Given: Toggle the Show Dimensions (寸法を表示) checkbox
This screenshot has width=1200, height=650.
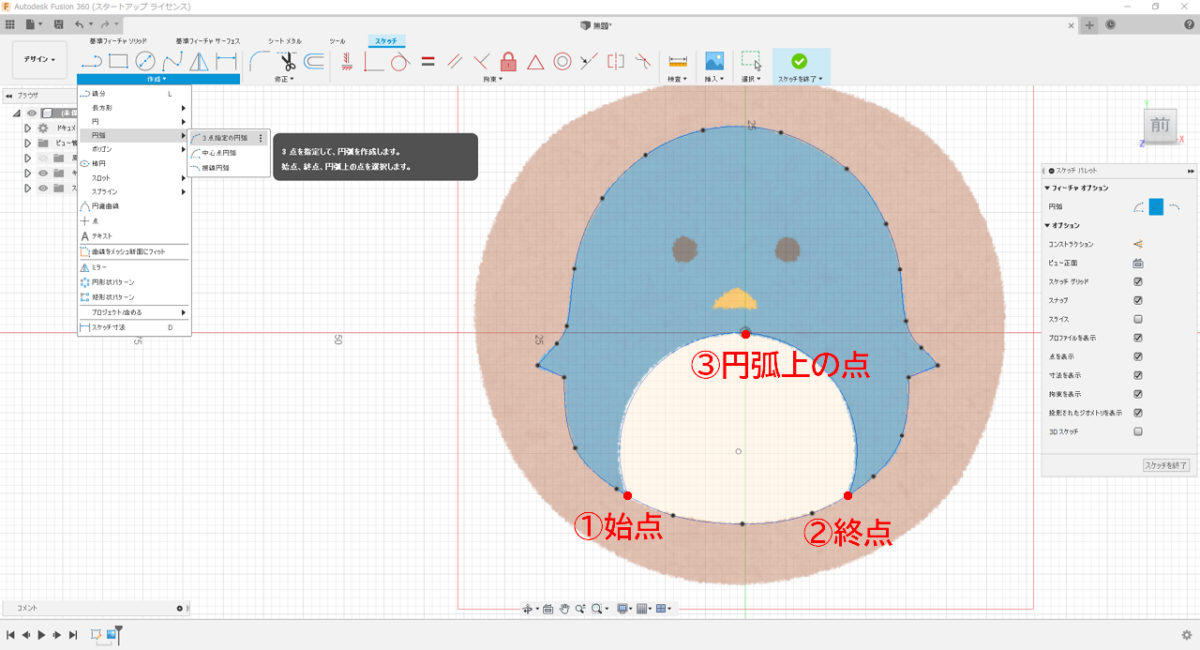Looking at the screenshot, I should (x=1138, y=375).
